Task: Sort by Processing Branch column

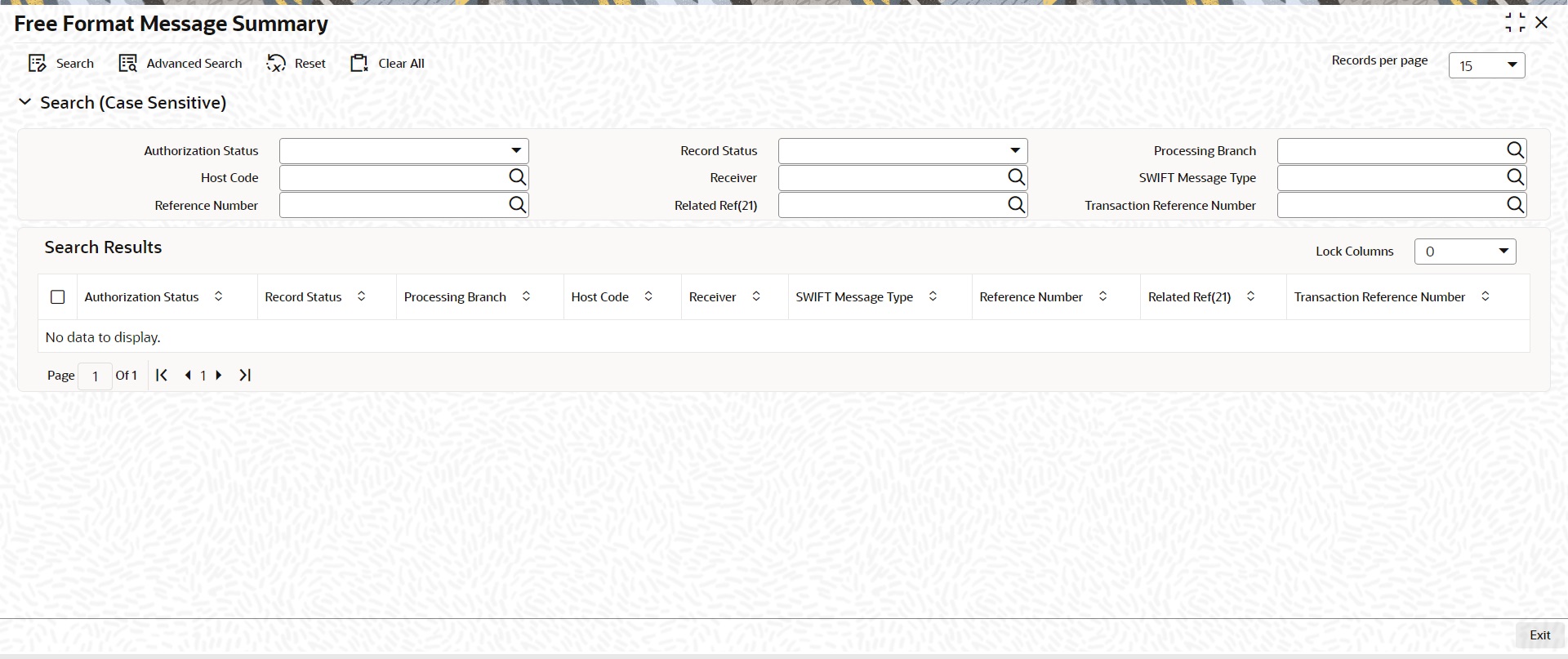Action: click(526, 296)
